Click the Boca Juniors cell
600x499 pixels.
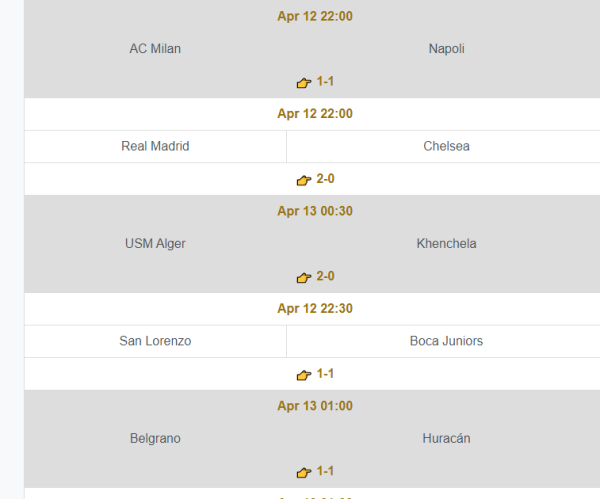click(443, 341)
